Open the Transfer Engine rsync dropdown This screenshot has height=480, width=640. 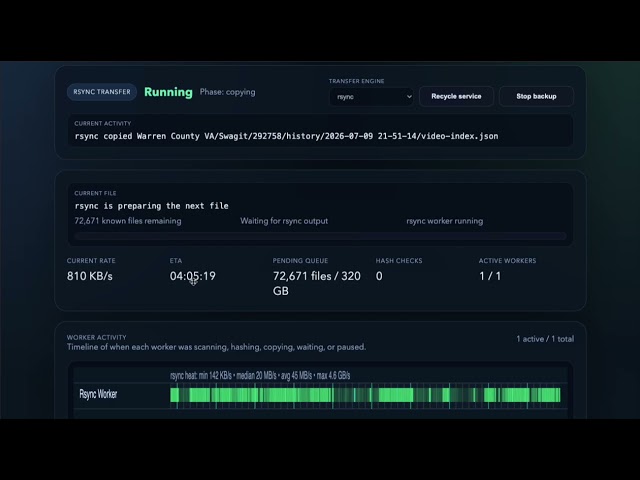(371, 97)
